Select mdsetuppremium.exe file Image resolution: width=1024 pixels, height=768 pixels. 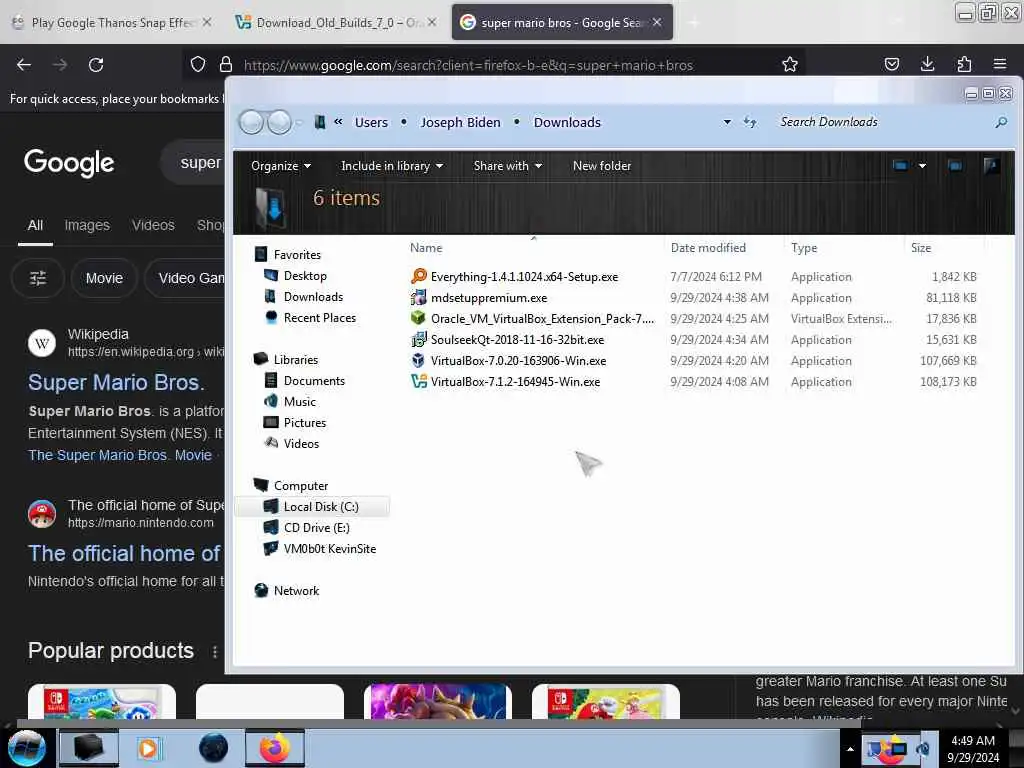488,298
